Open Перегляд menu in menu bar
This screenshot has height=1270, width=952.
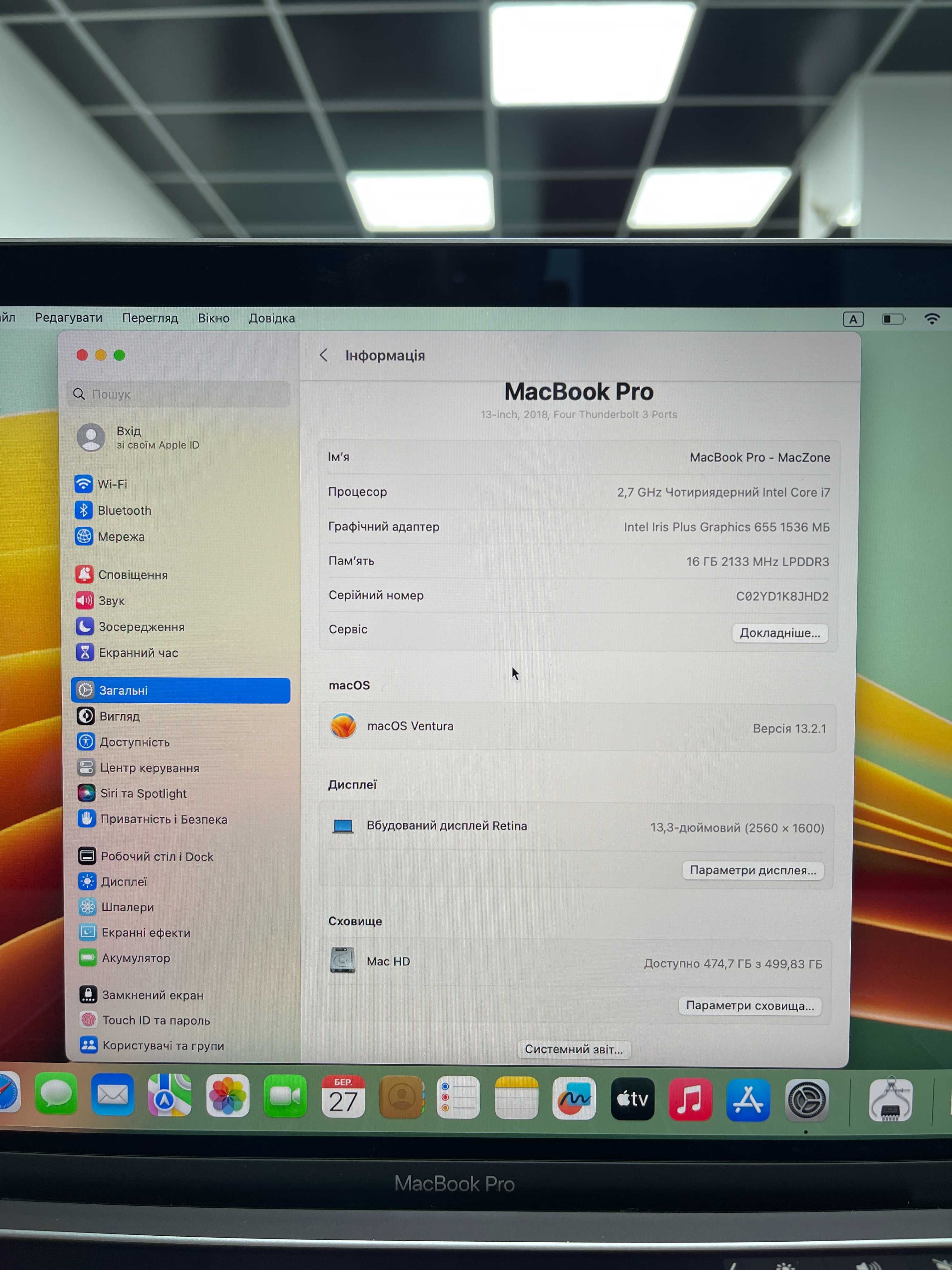[150, 317]
